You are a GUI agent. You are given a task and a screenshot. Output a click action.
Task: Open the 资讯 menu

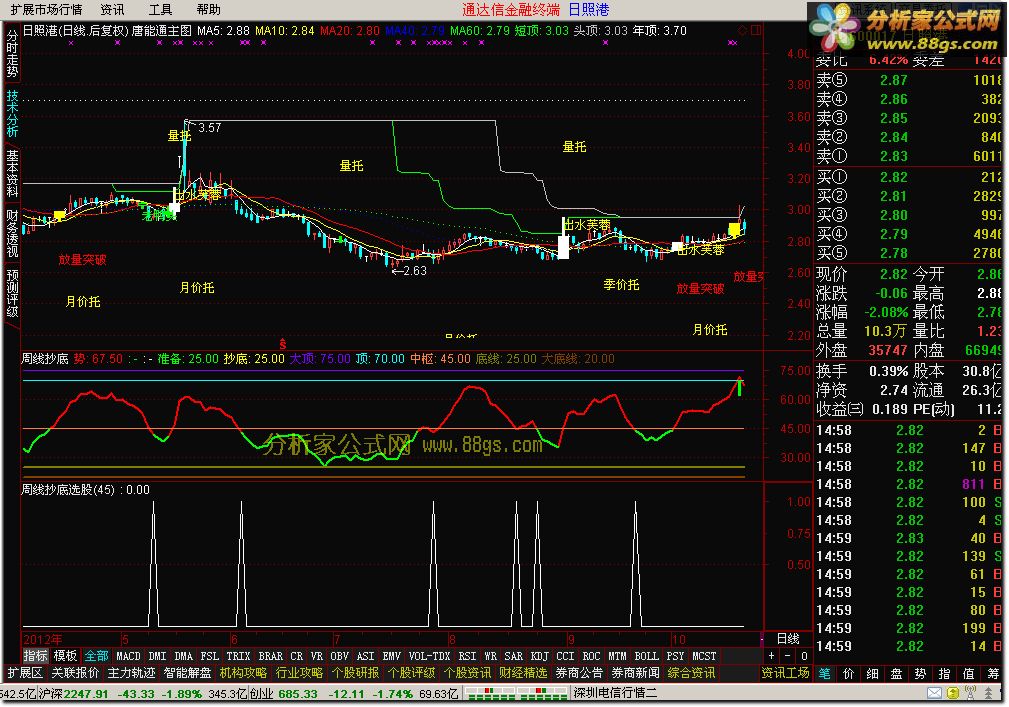click(113, 10)
